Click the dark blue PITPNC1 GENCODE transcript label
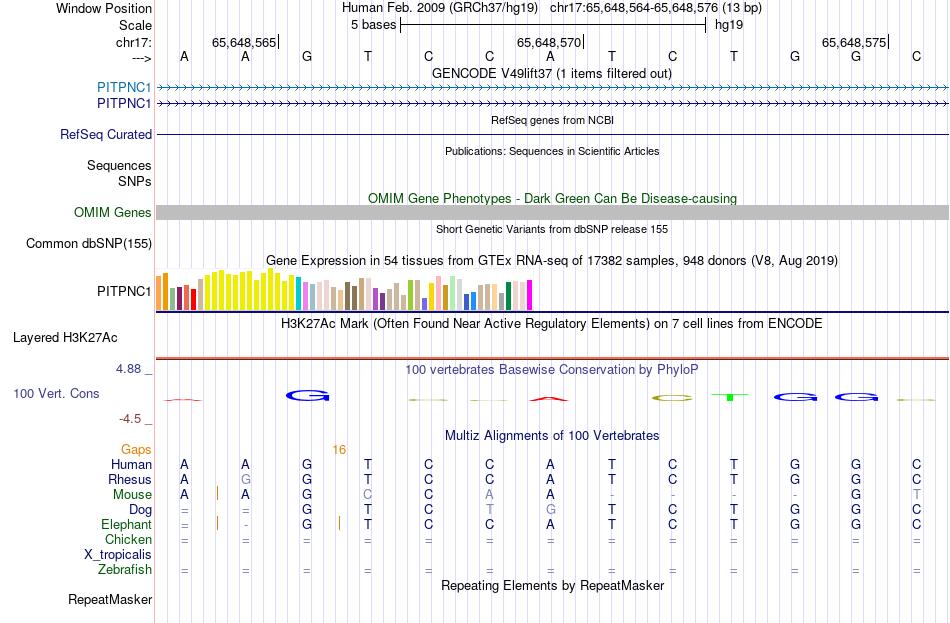 point(124,104)
